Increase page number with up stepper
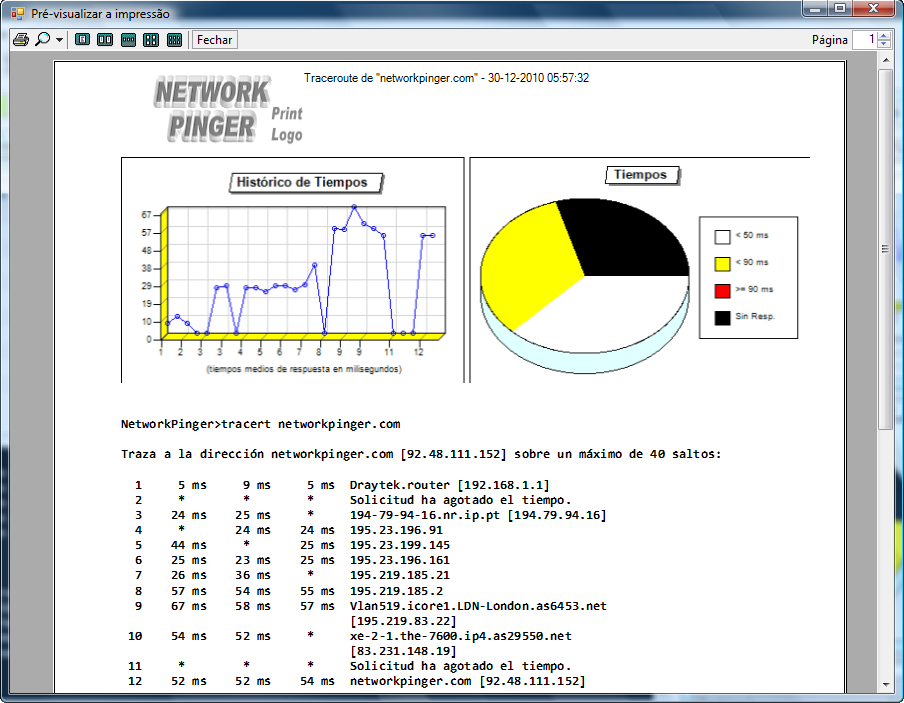This screenshot has width=904, height=703. tap(884, 36)
